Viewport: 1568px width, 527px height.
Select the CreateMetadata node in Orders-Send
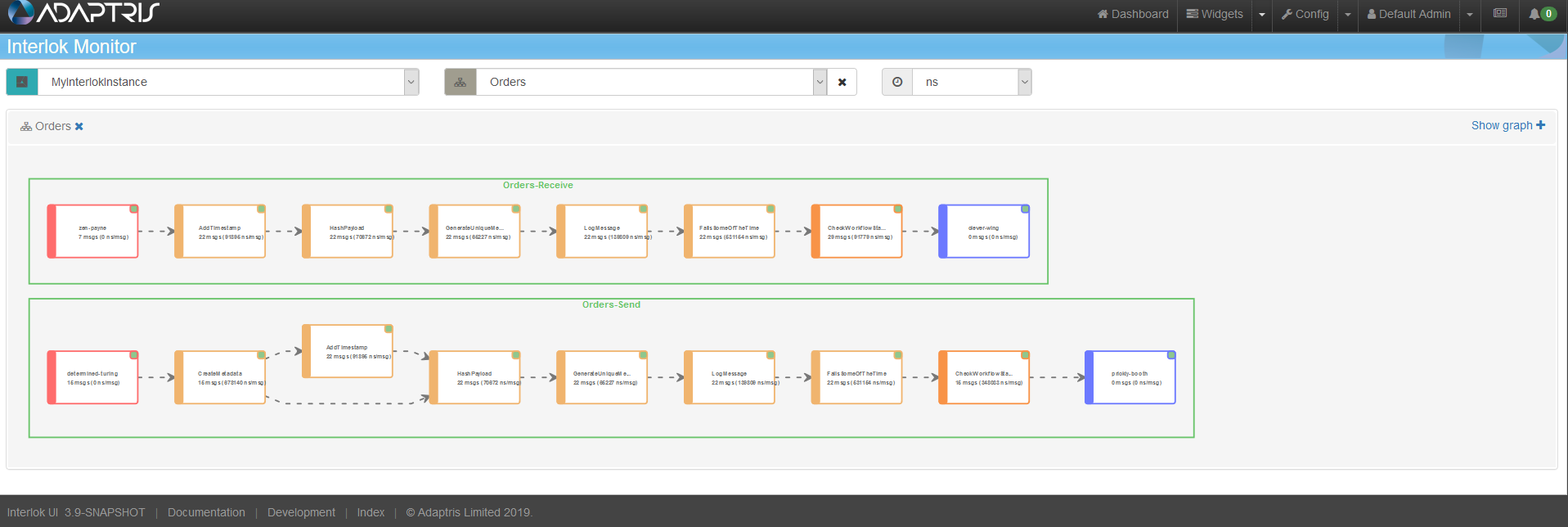(220, 377)
